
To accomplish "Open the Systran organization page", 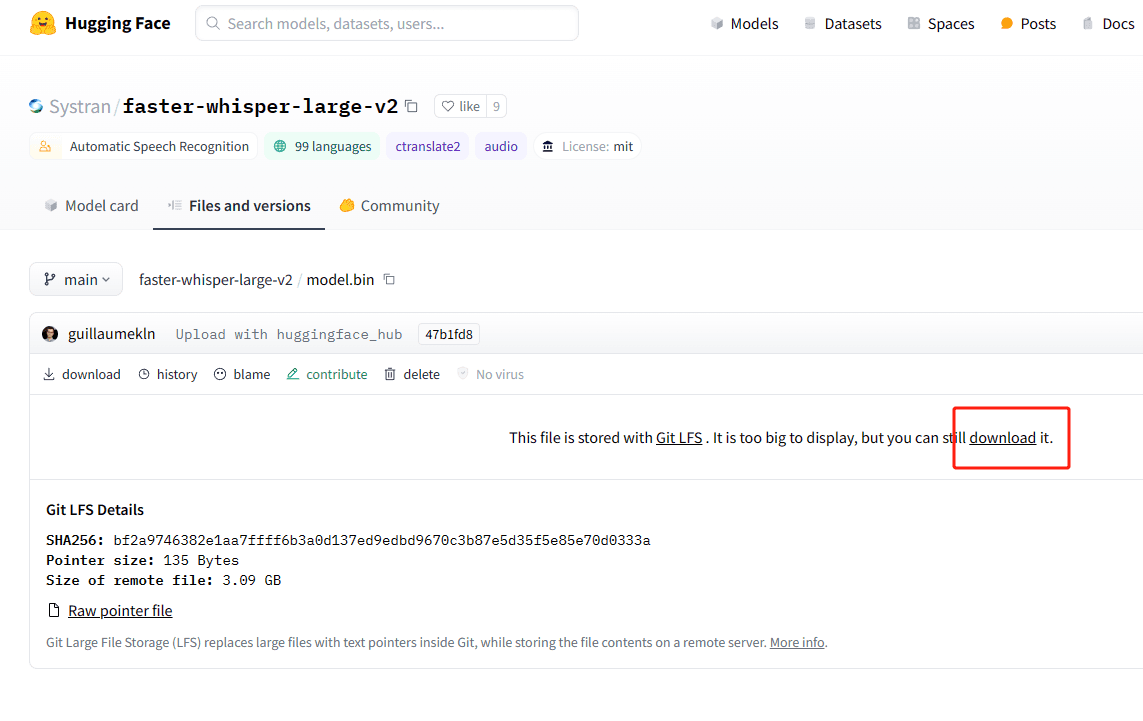I will pyautogui.click(x=79, y=105).
